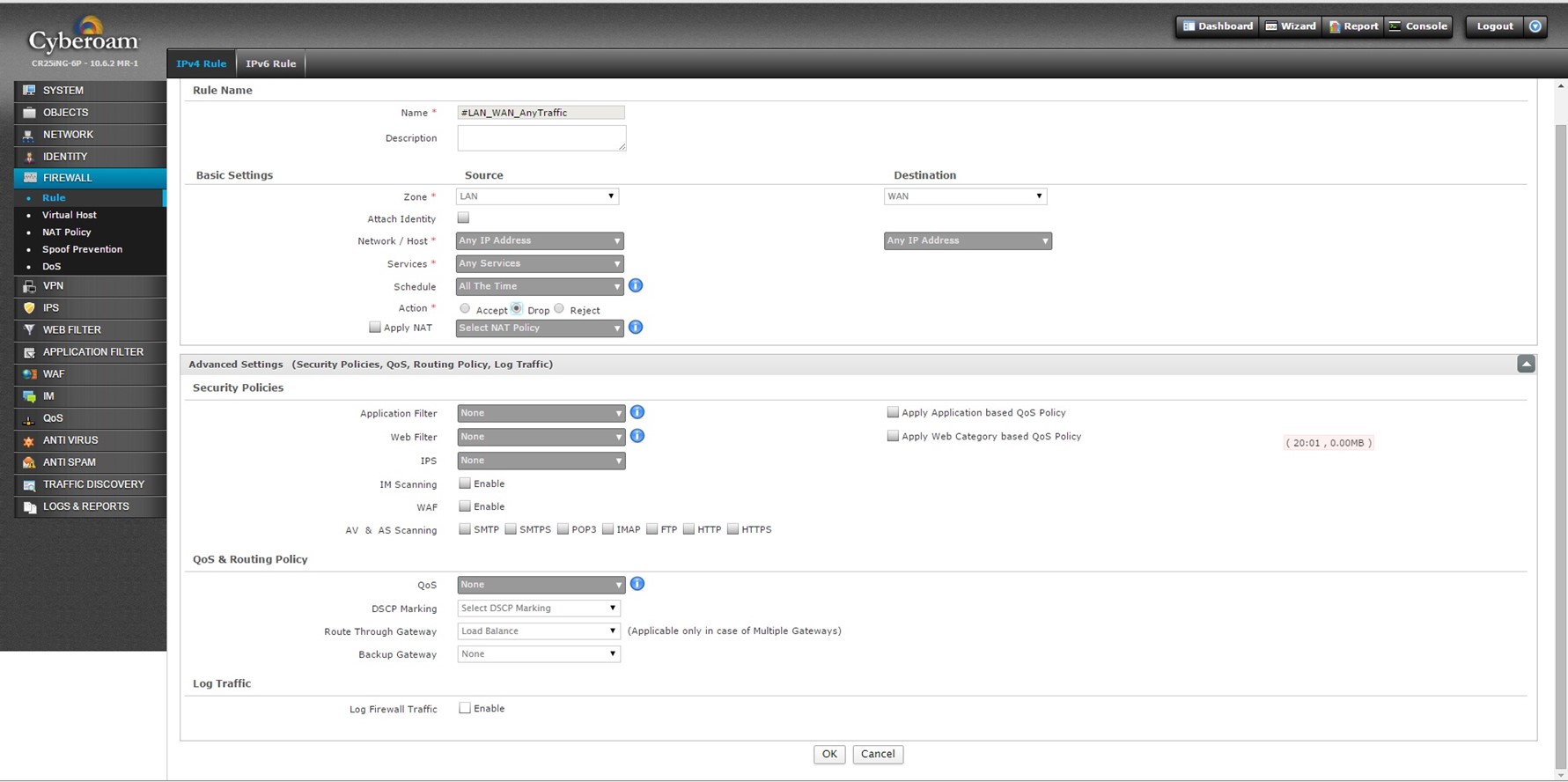Click the OK button
This screenshot has height=782, width=1568.
829,754
